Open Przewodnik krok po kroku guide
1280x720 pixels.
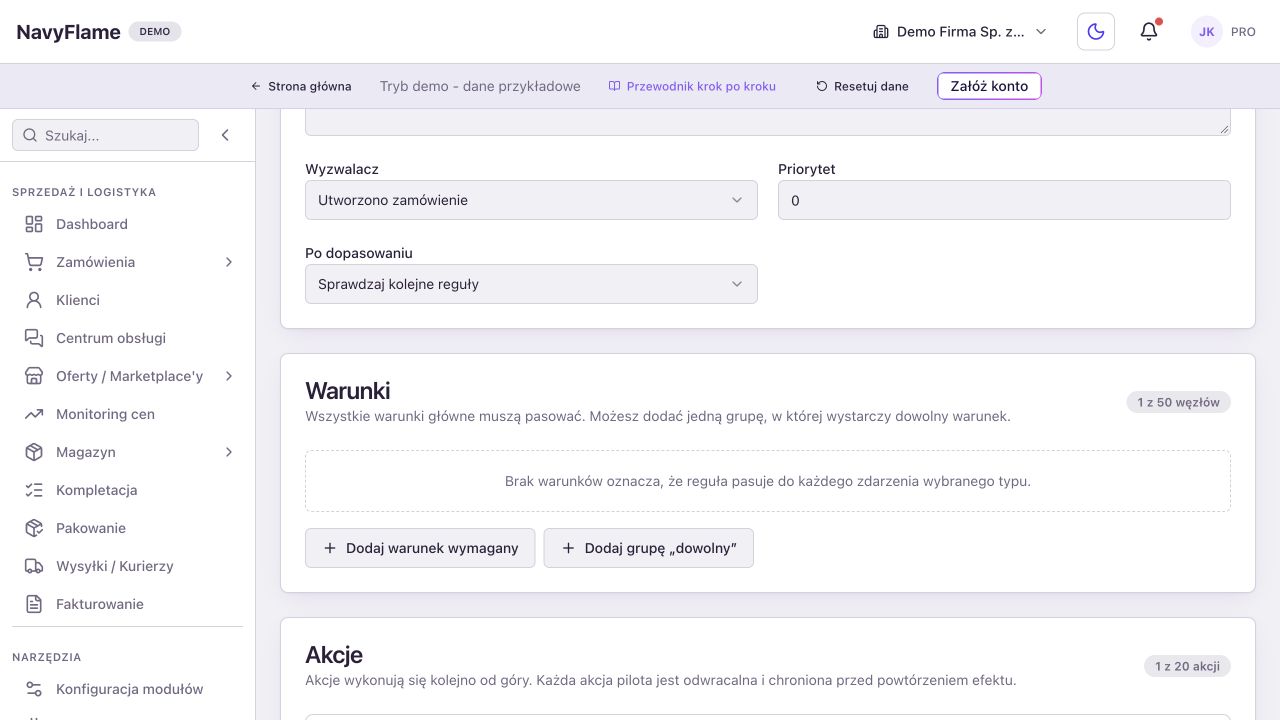point(692,86)
